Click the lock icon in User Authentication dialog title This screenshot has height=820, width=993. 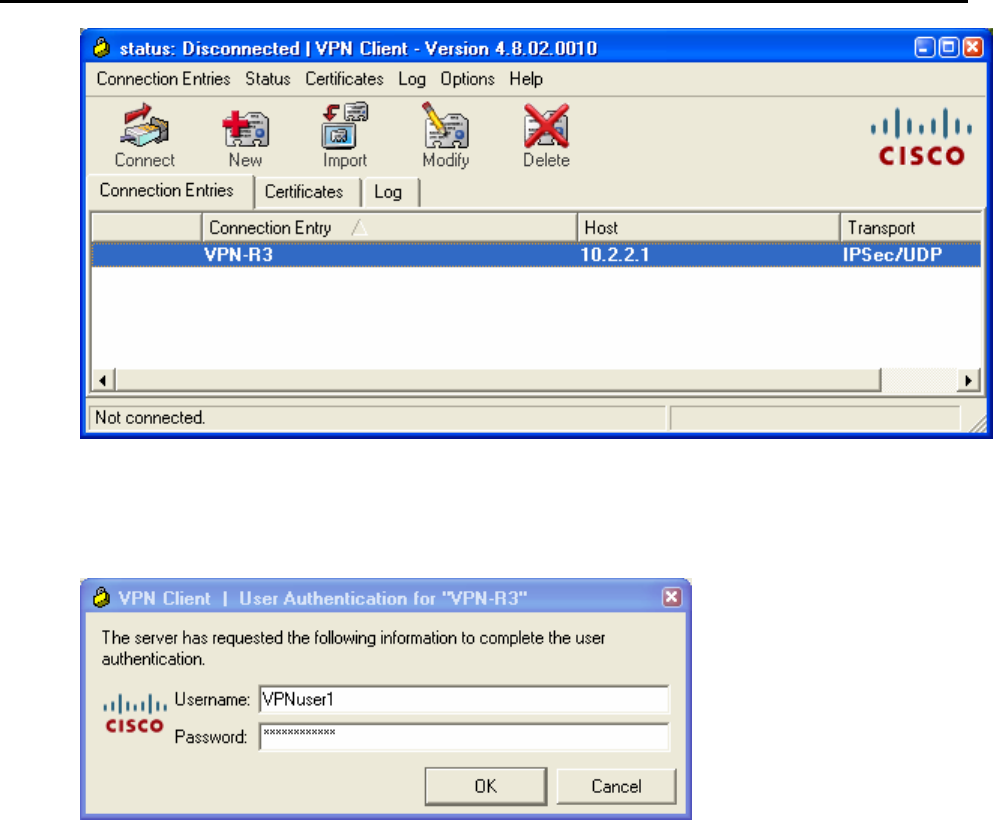pos(101,597)
